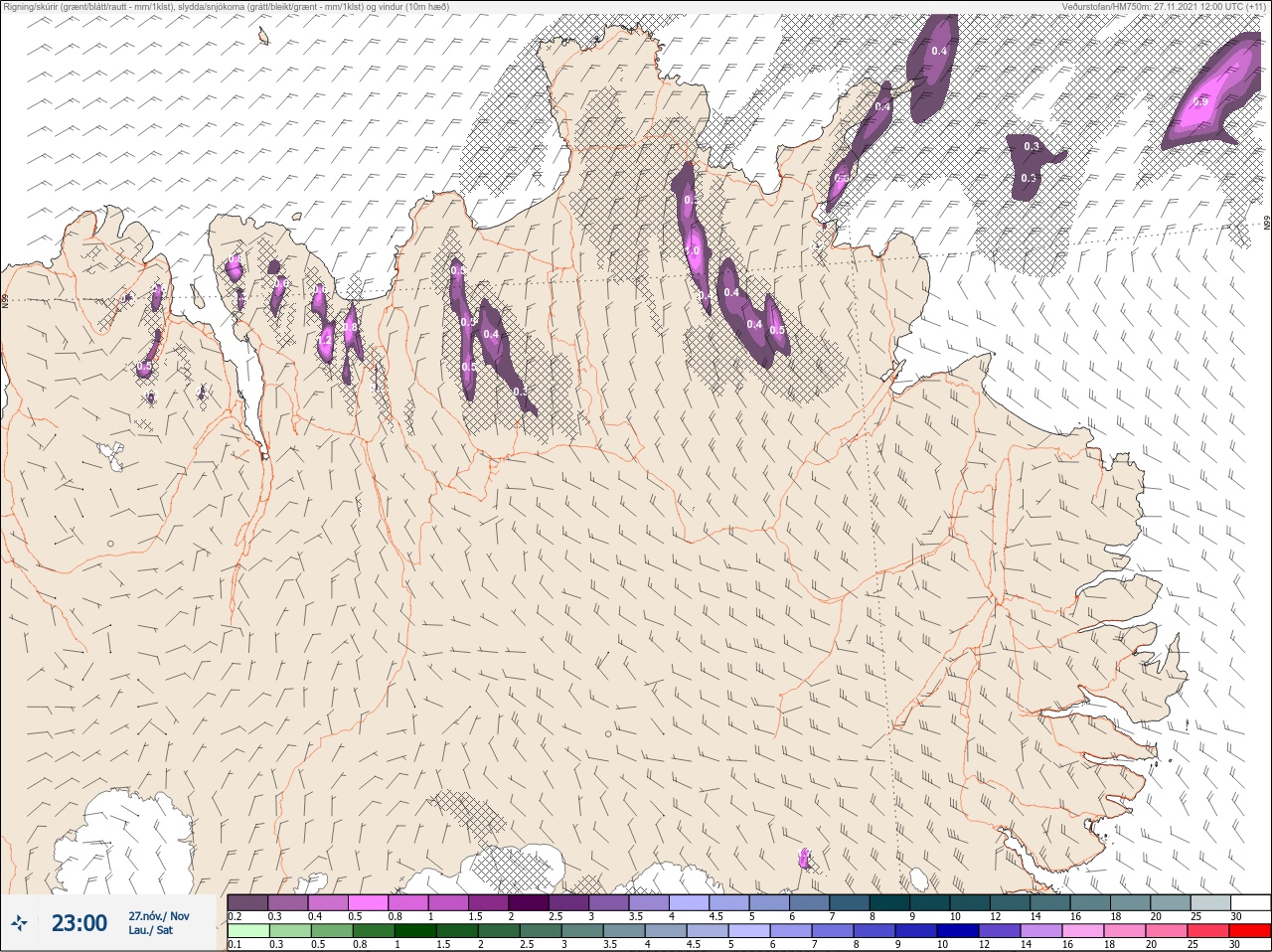
Task: Click the four-pointed star icon beside 23:00
Action: (x=20, y=924)
